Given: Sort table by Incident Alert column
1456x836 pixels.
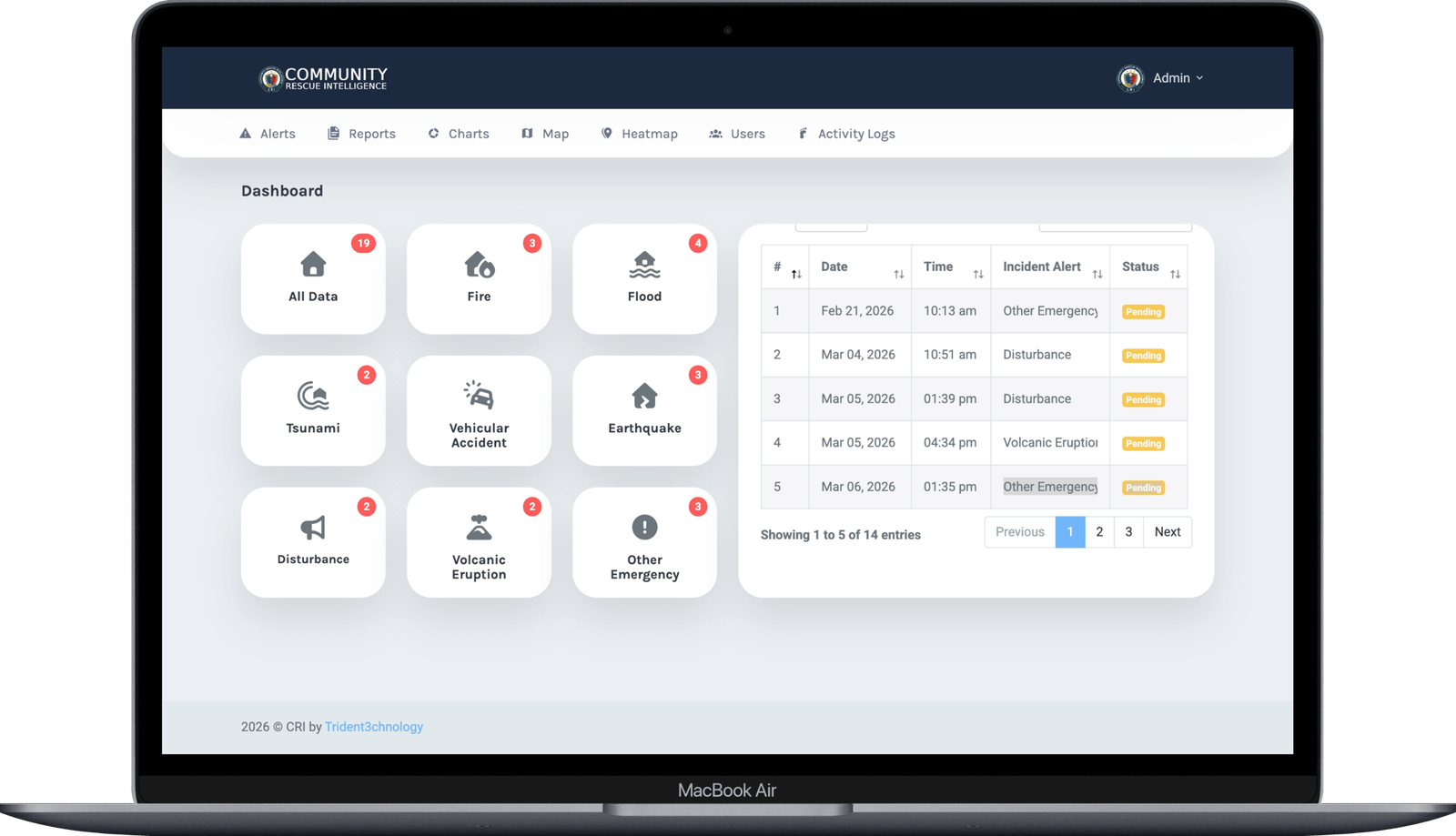Looking at the screenshot, I should 1050,267.
